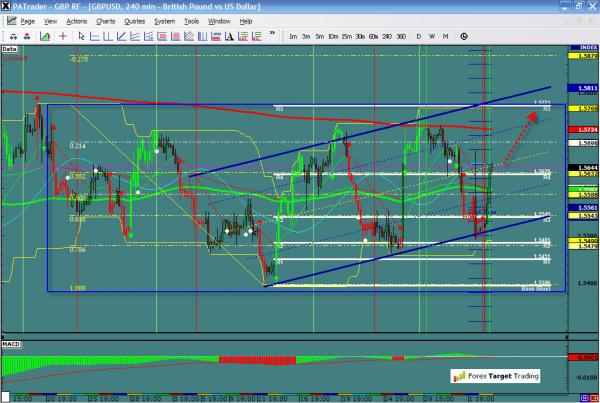
Task: Click the 1.000 Fibonacci level label
Action: (x=78, y=288)
